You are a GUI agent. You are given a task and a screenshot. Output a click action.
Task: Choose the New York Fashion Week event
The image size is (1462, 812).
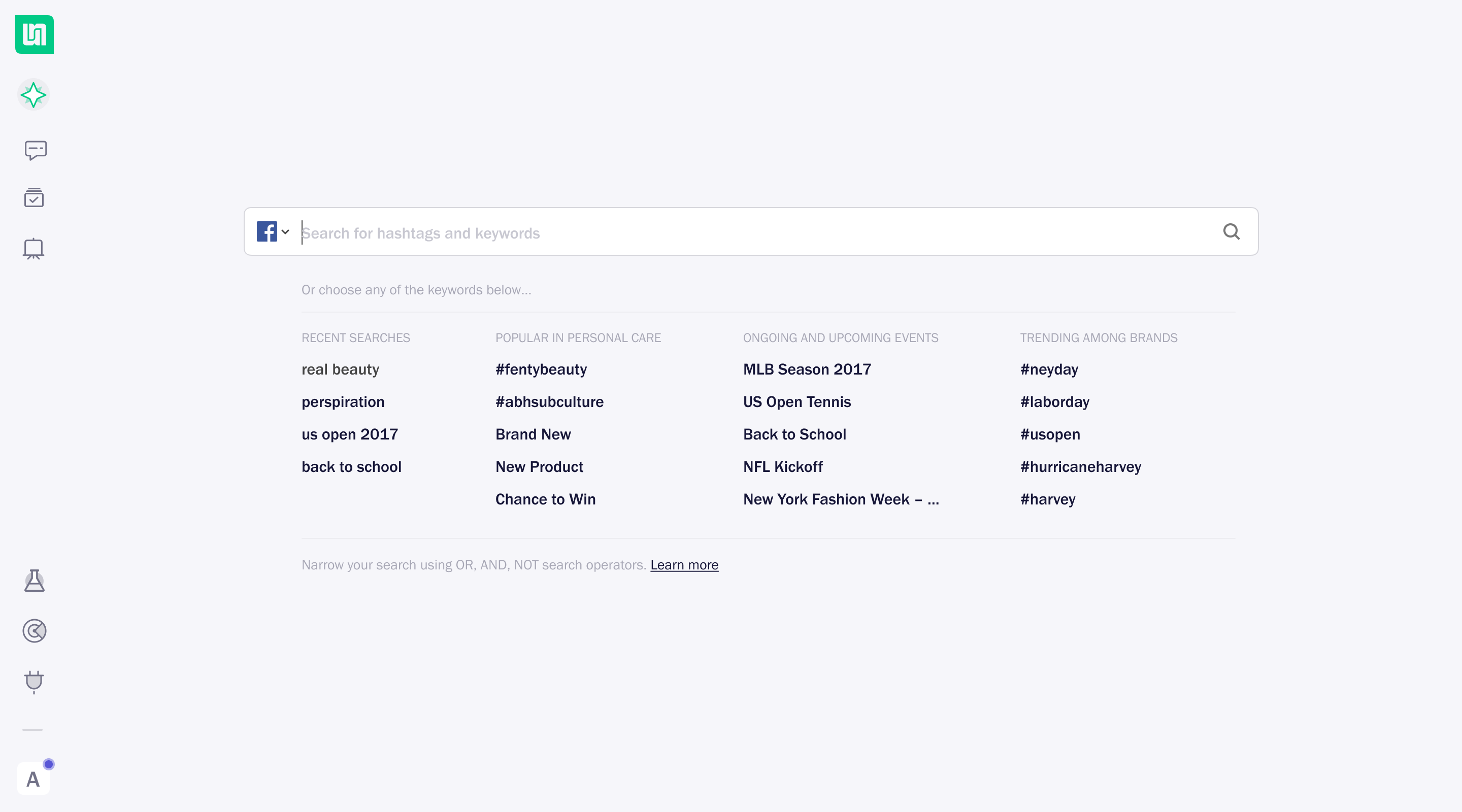pyautogui.click(x=841, y=499)
